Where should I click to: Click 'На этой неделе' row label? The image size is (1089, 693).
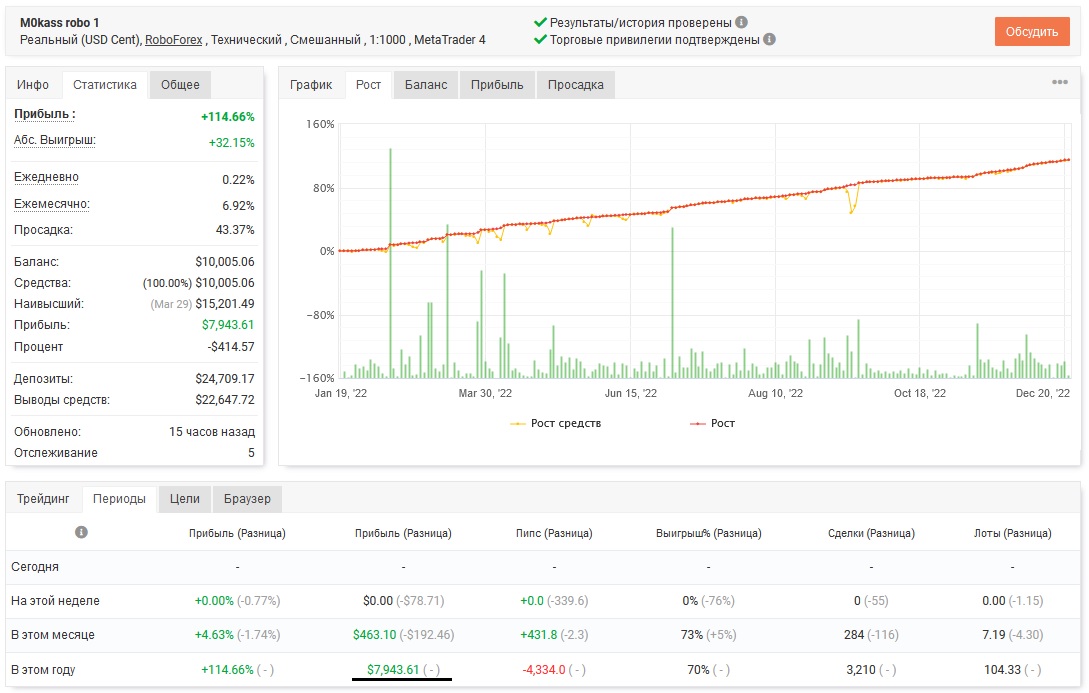coord(56,601)
